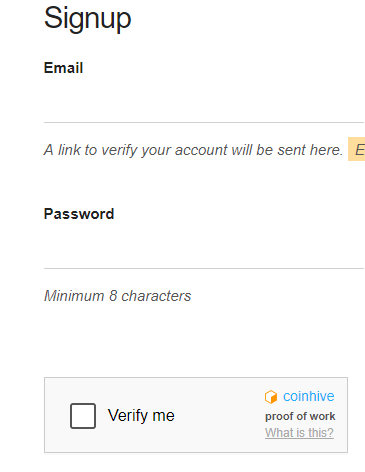This screenshot has width=365, height=472.
Task: Click the word 'Minimum' in password hint
Action: [x=74, y=296]
